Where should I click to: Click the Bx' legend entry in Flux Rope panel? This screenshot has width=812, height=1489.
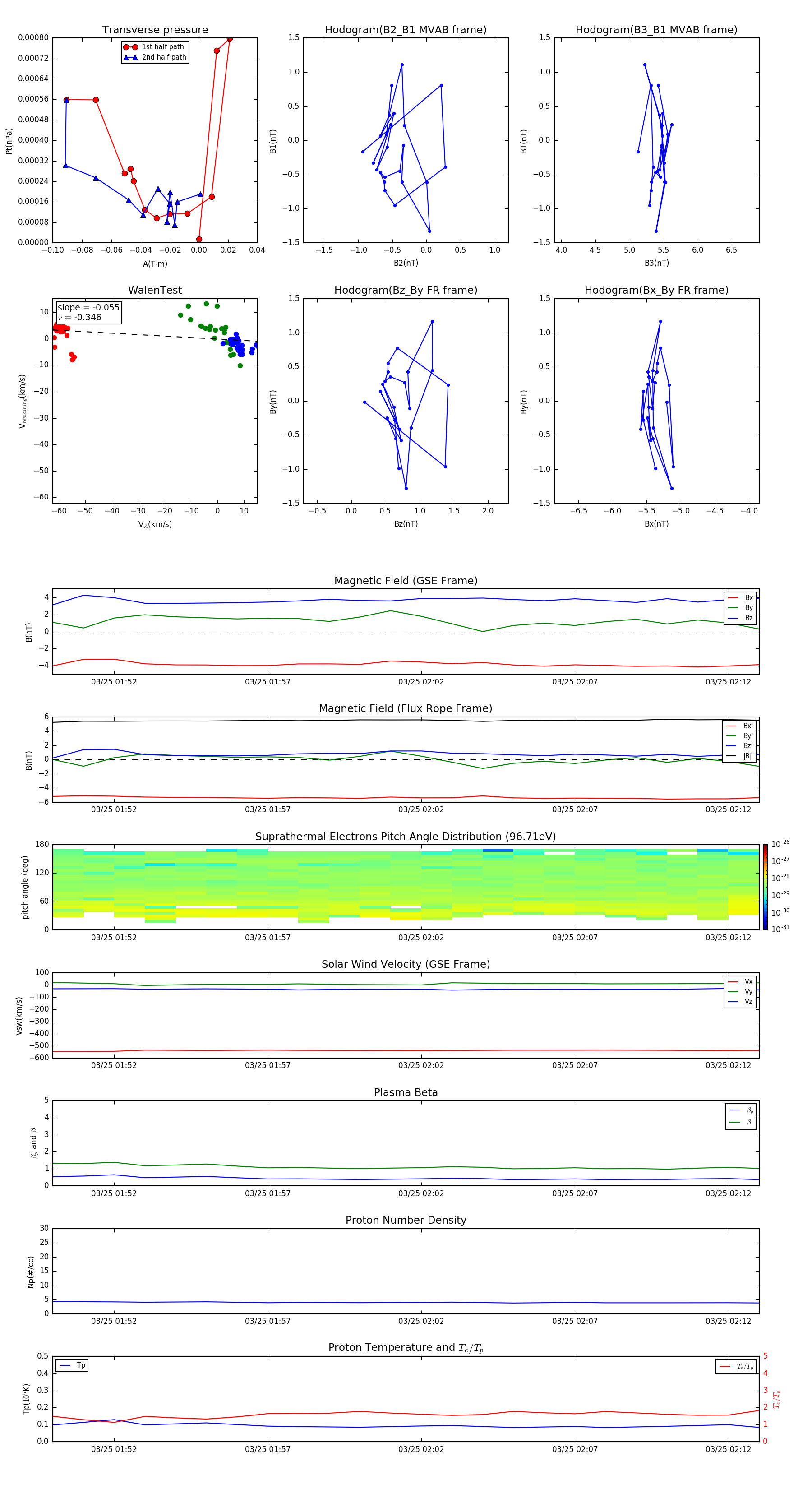point(740,726)
